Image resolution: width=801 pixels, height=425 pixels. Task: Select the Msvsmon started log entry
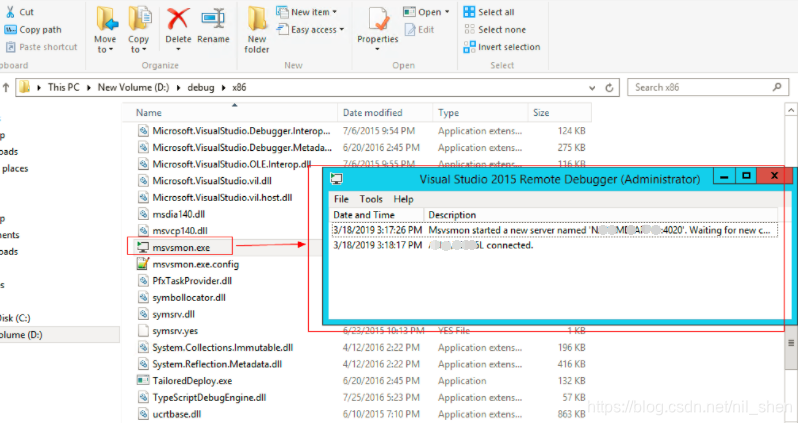554,230
